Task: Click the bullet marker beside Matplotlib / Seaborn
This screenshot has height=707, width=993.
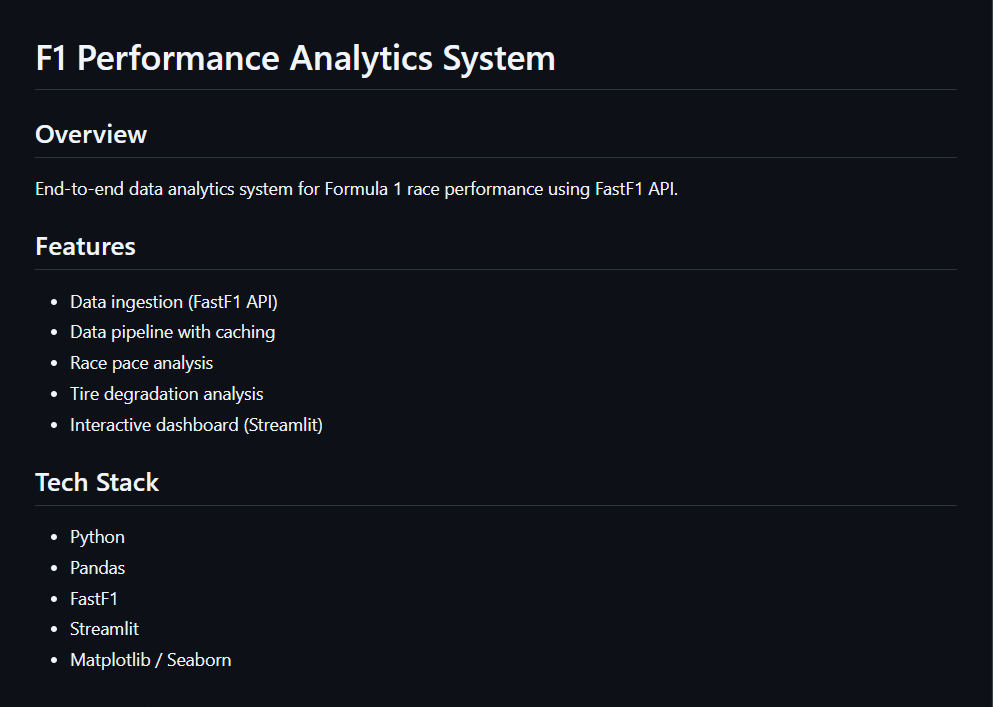Action: [x=54, y=661]
